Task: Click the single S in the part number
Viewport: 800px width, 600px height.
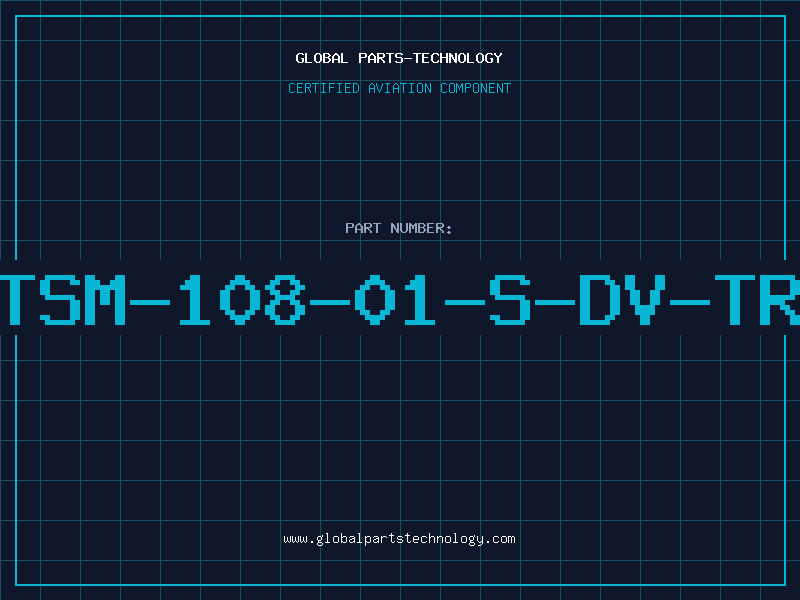Action: pyautogui.click(x=510, y=299)
